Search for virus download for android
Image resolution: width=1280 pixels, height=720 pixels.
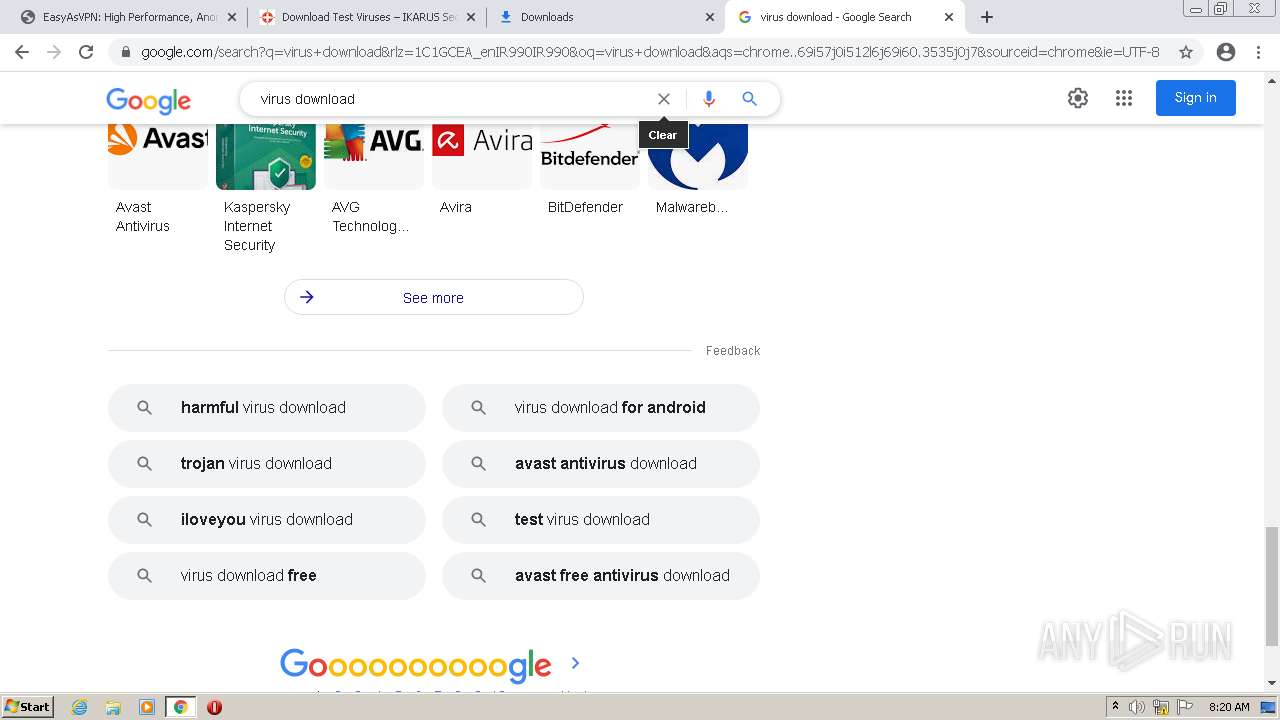[601, 408]
